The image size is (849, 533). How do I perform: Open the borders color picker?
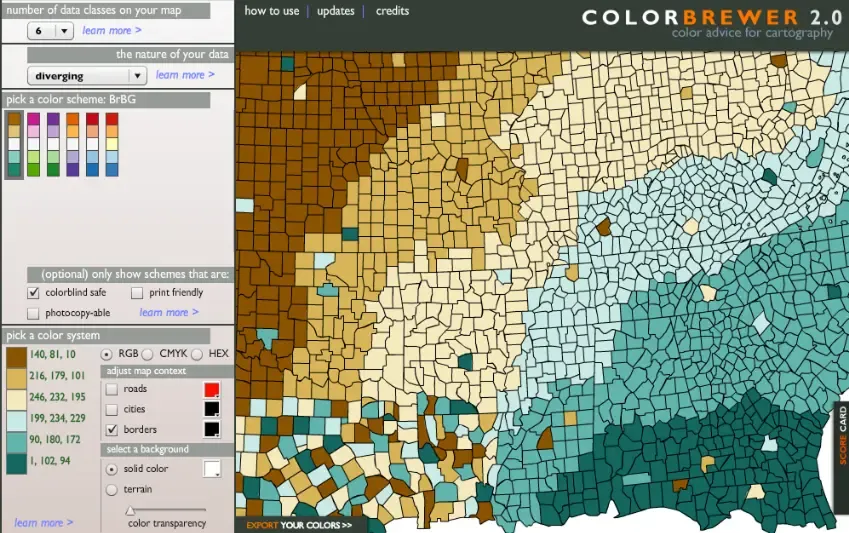click(x=211, y=429)
